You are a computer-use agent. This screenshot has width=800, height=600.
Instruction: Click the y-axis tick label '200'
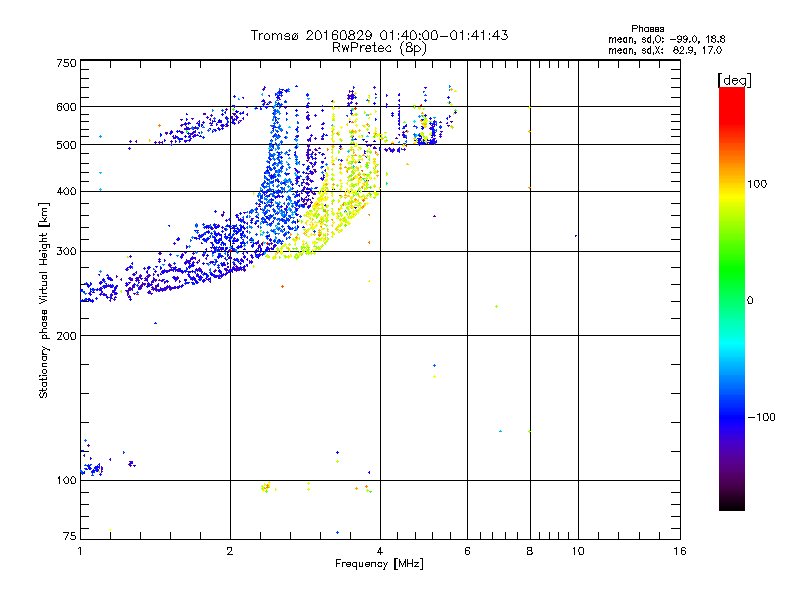pos(67,336)
